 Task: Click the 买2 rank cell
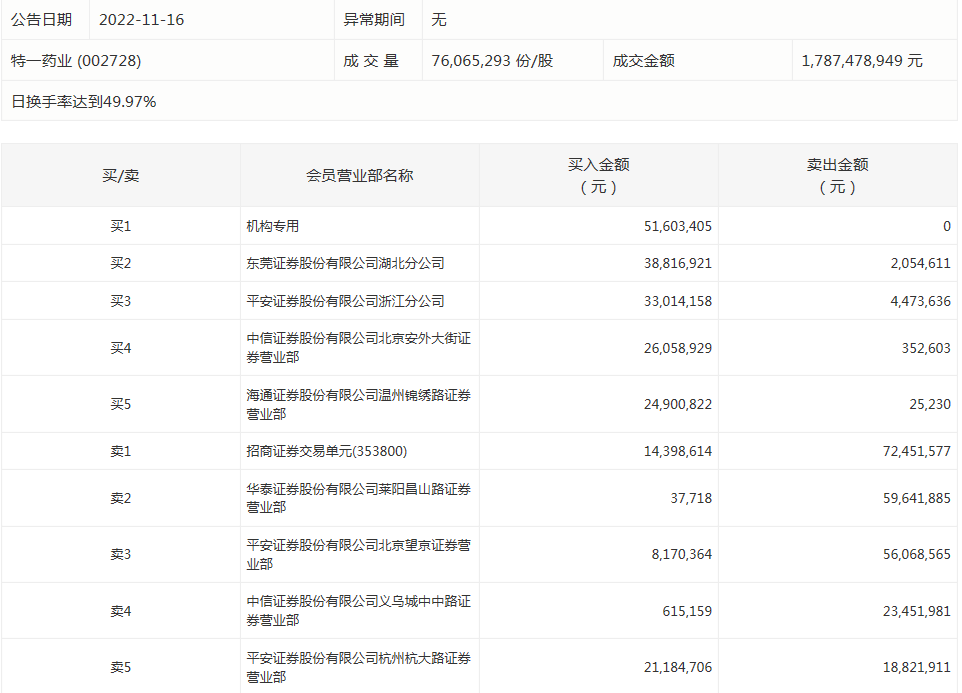[120, 263]
